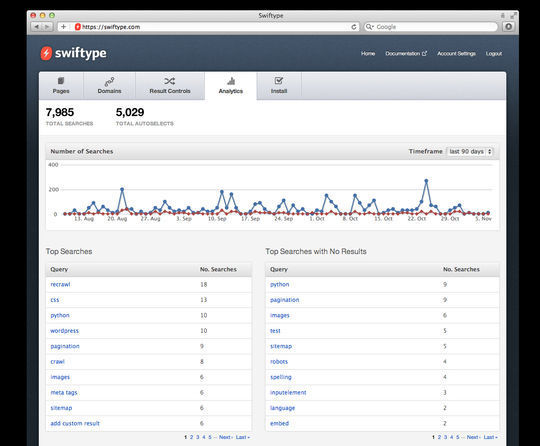Open Account Settings
Viewport: 540px width, 446px height.
coord(456,53)
